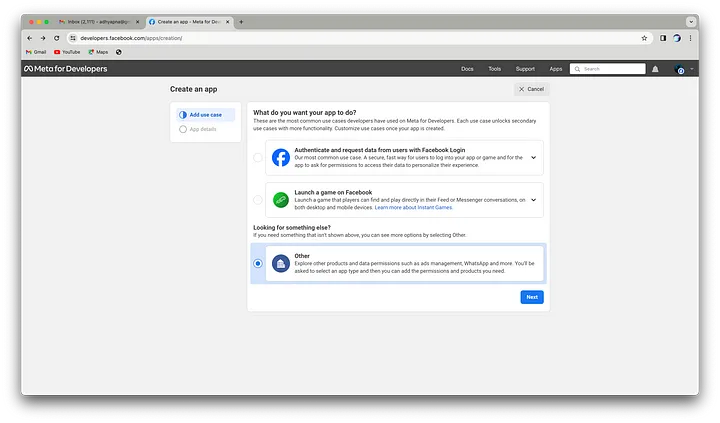
Task: Click the site info icon in address bar
Action: point(73,38)
